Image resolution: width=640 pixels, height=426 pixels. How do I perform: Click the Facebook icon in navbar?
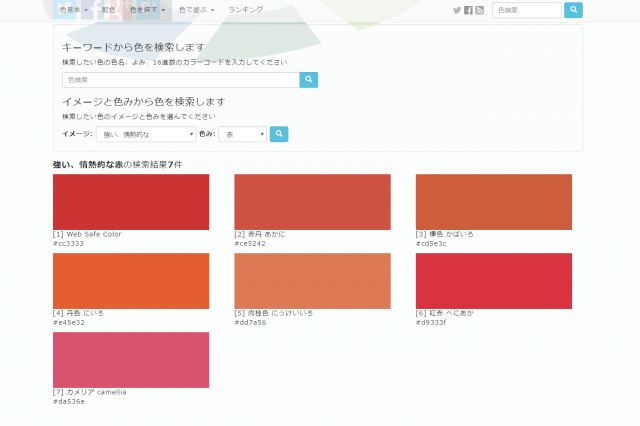pos(468,10)
